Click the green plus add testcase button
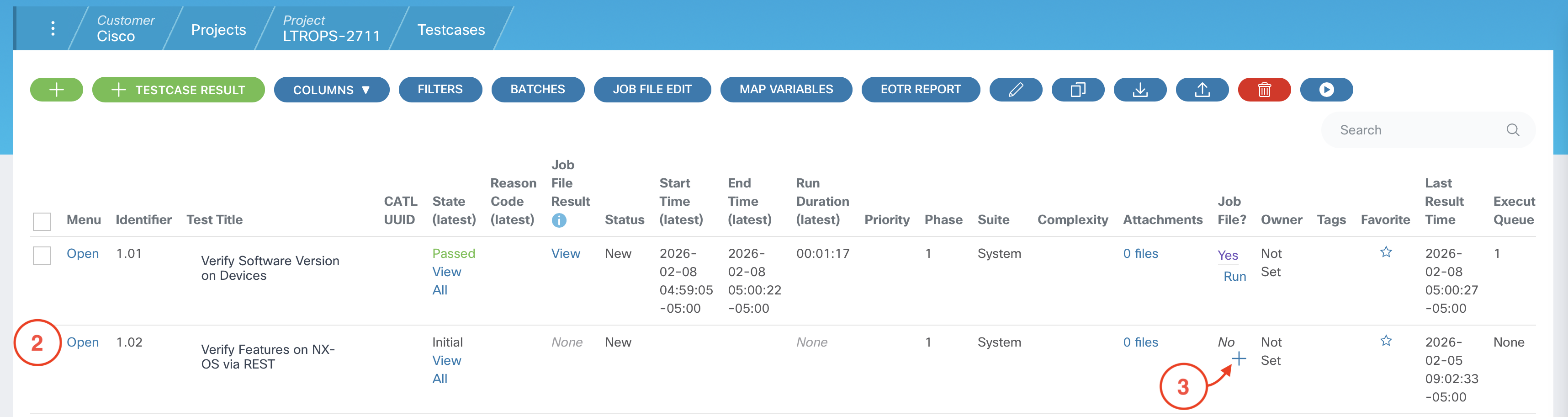This screenshot has width=1568, height=417. pos(56,90)
